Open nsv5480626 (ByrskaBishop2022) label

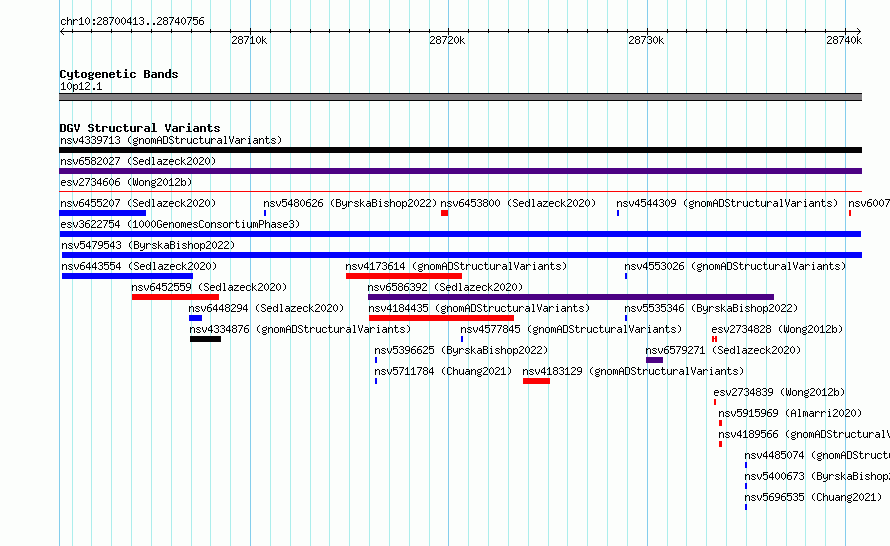click(350, 203)
